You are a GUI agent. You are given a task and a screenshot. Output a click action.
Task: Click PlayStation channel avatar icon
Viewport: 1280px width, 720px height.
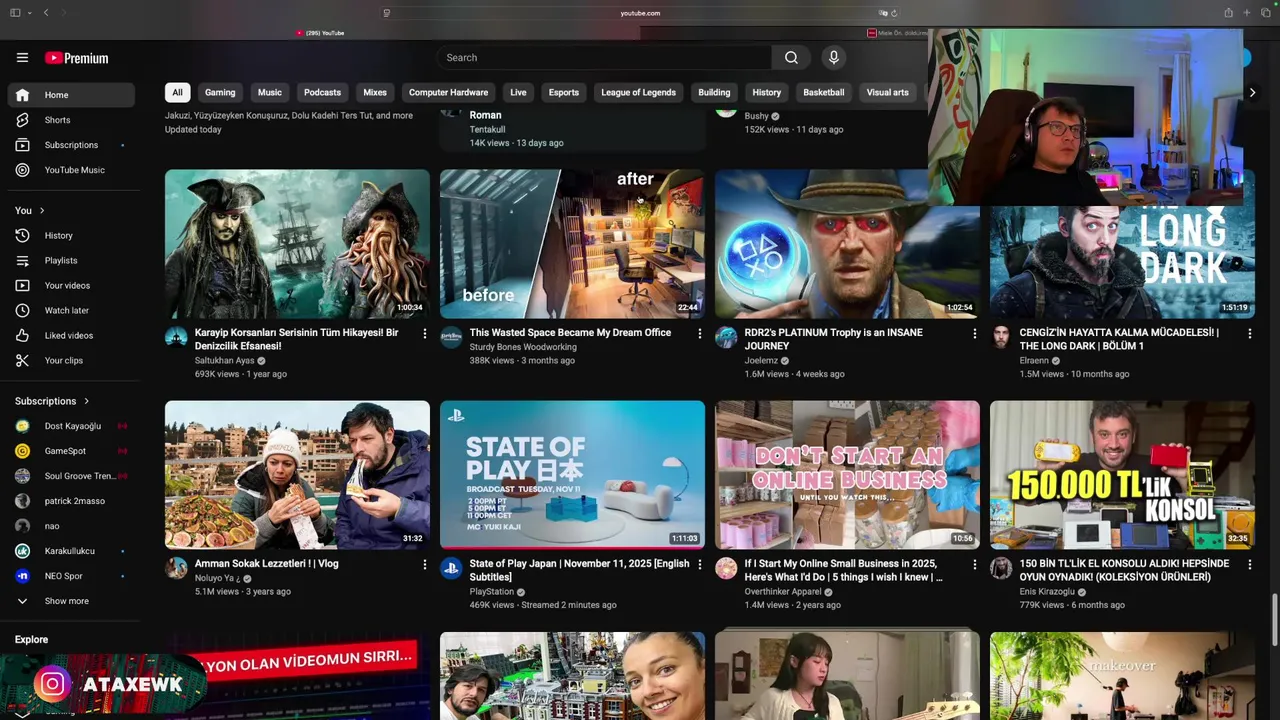click(x=451, y=569)
